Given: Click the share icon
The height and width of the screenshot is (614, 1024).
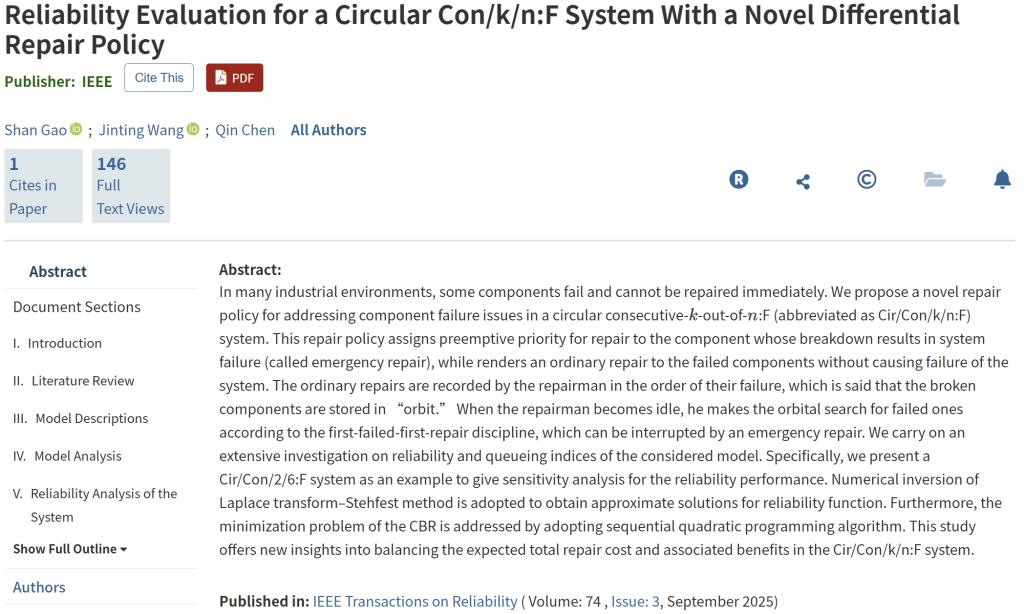Looking at the screenshot, I should [x=803, y=181].
